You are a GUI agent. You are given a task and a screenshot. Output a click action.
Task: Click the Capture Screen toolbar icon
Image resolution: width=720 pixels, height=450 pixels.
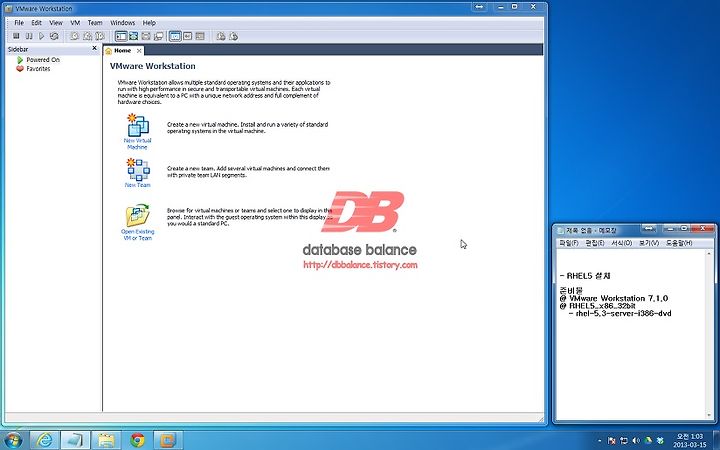[221, 36]
